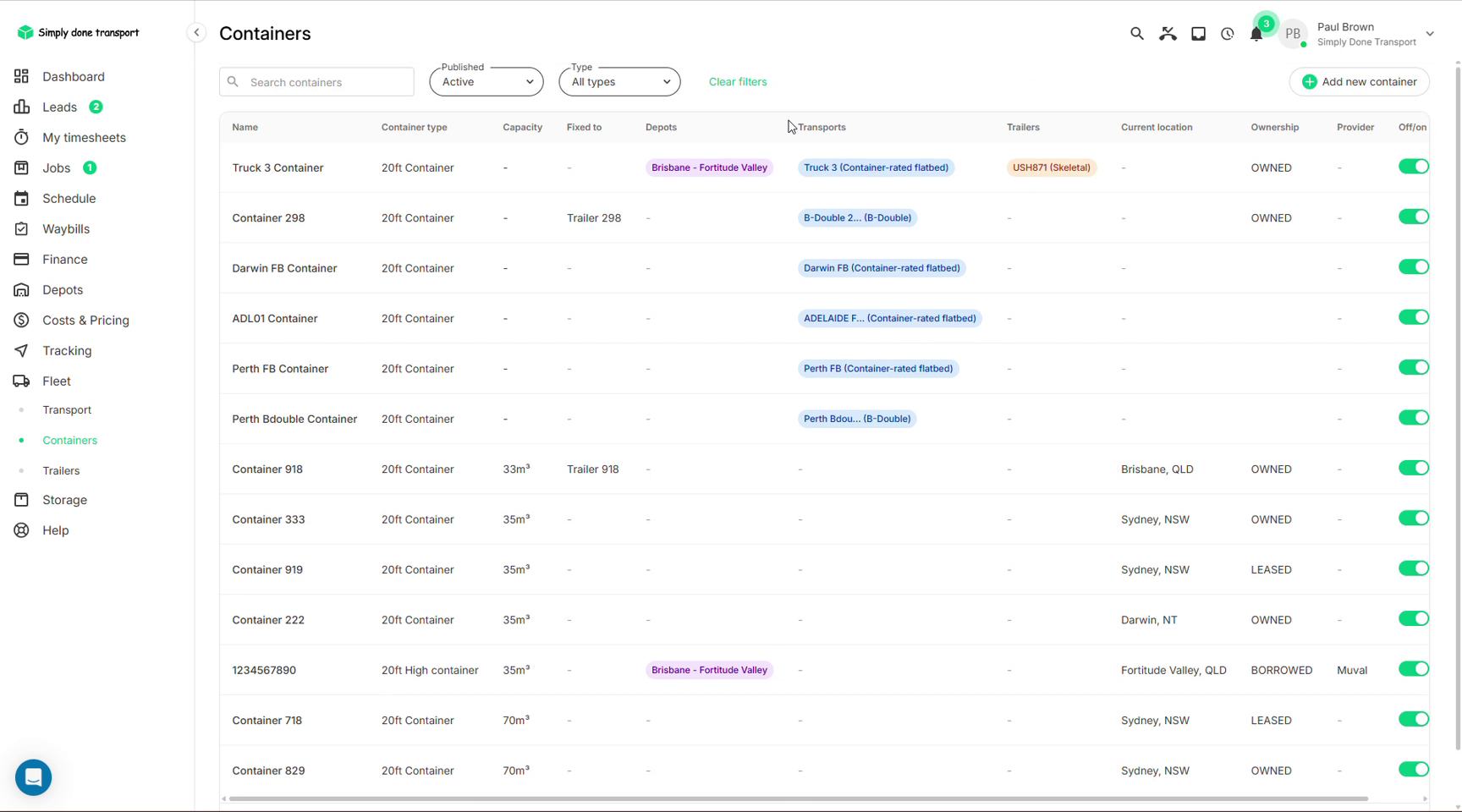Click the Help lifebuoy icon
This screenshot has height=812, width=1462.
[21, 530]
